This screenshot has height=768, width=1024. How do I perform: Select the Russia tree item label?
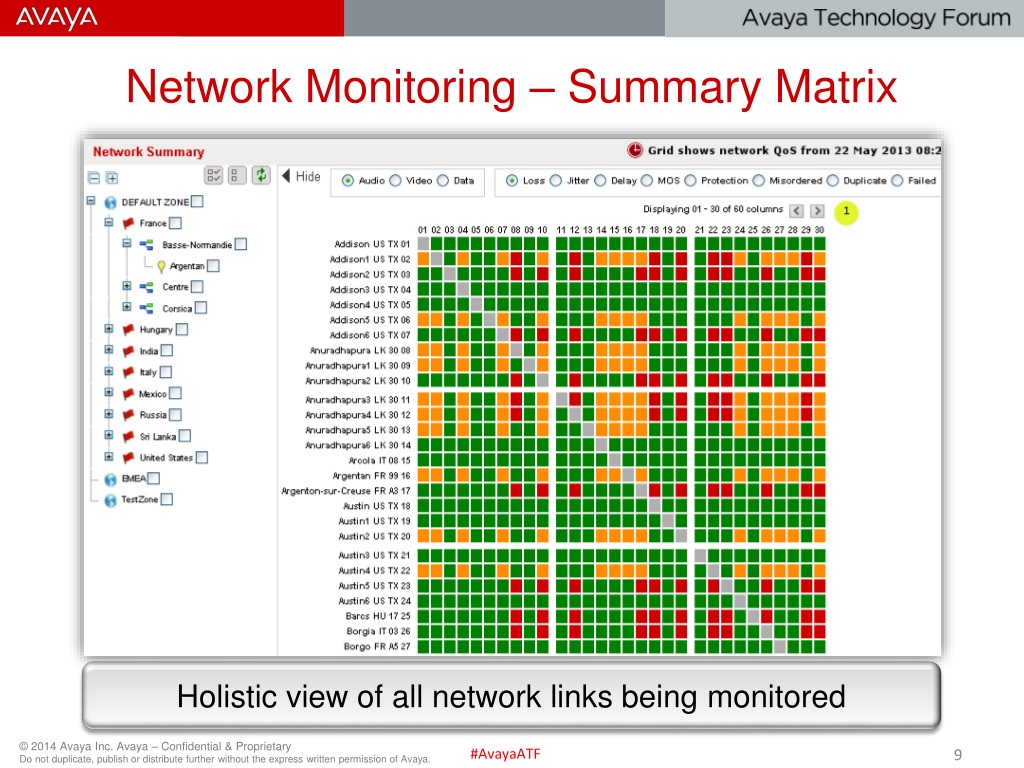click(153, 415)
